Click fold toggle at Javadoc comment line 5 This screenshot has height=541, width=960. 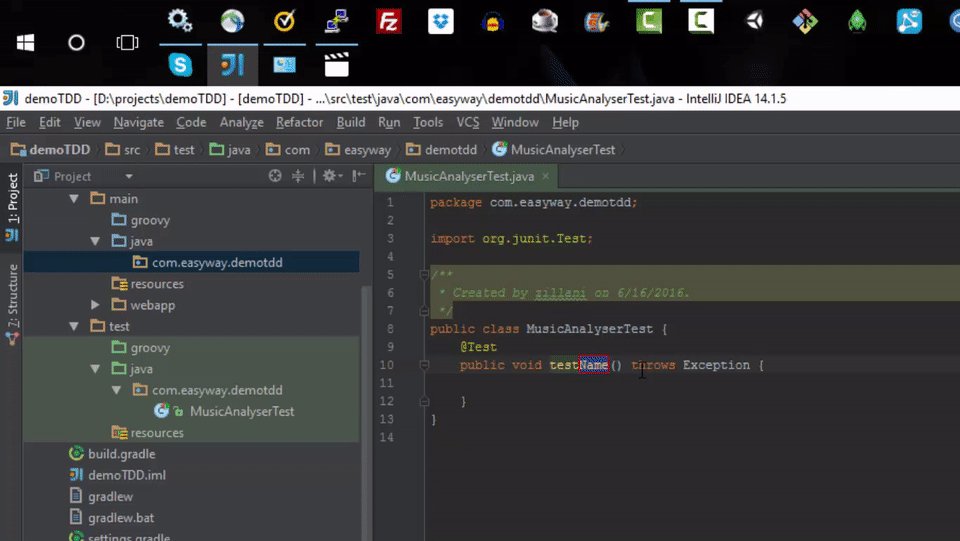pos(424,275)
